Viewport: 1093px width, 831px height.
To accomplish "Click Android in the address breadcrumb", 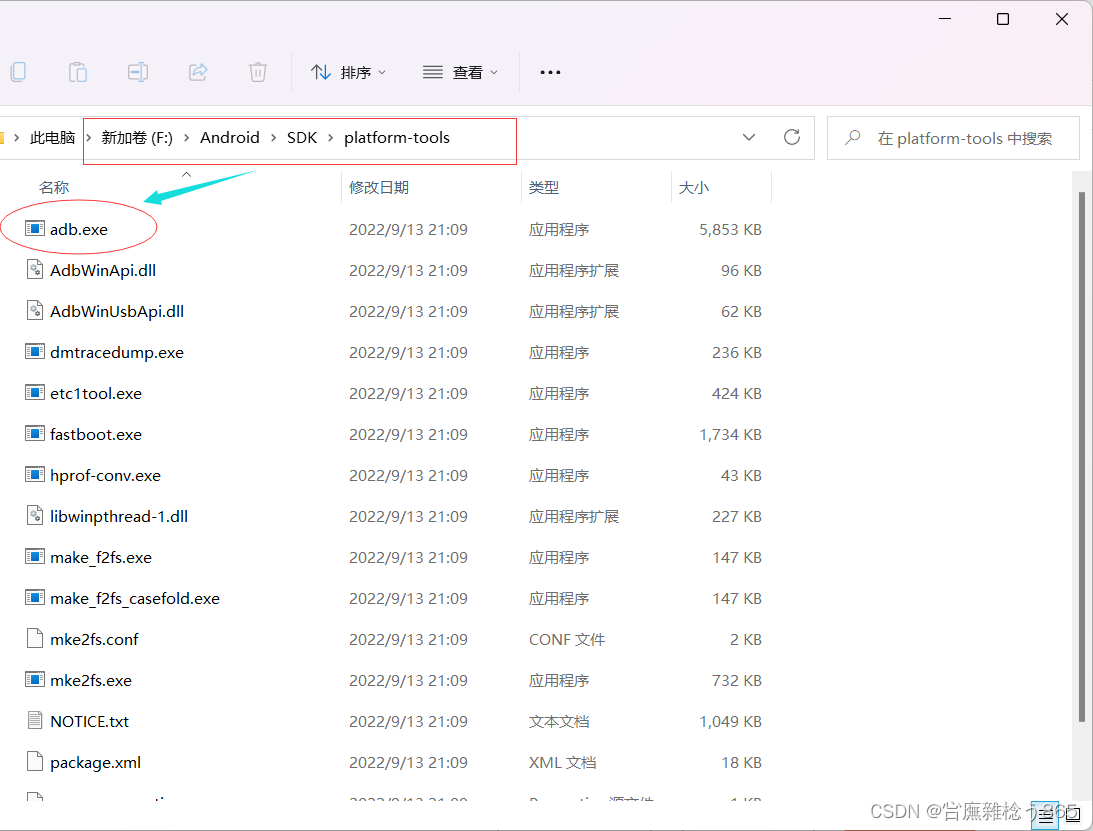I will (229, 138).
